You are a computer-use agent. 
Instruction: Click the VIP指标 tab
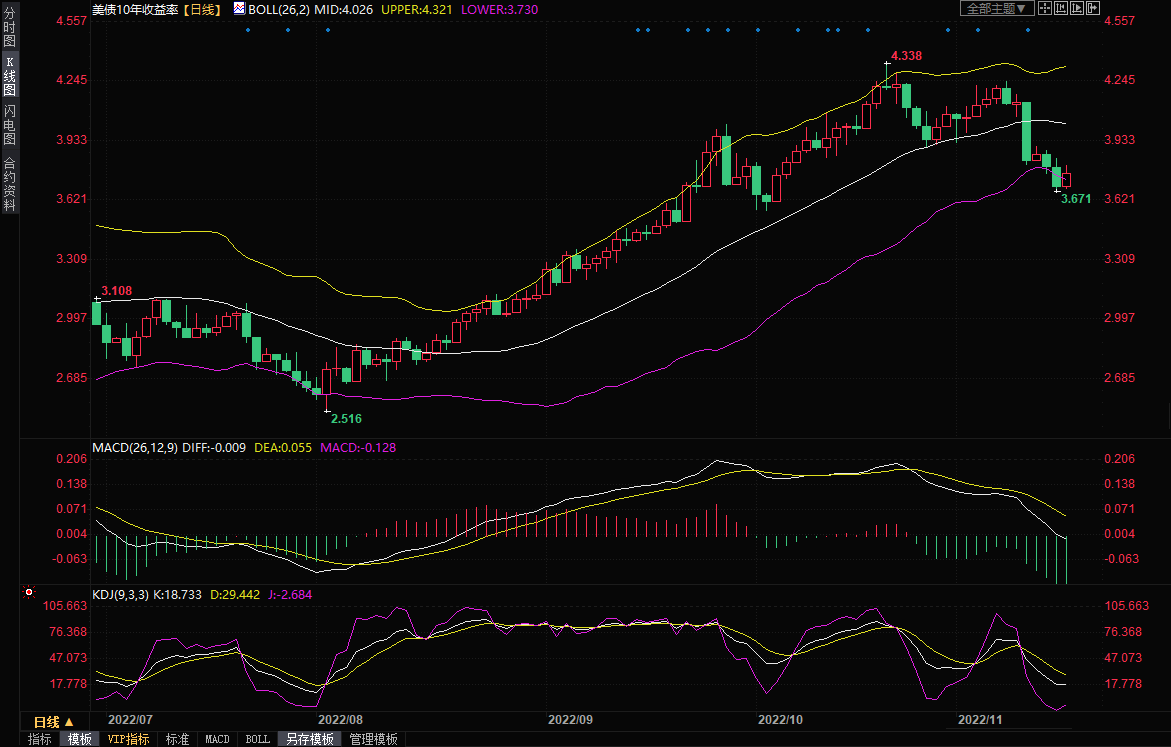[128, 739]
